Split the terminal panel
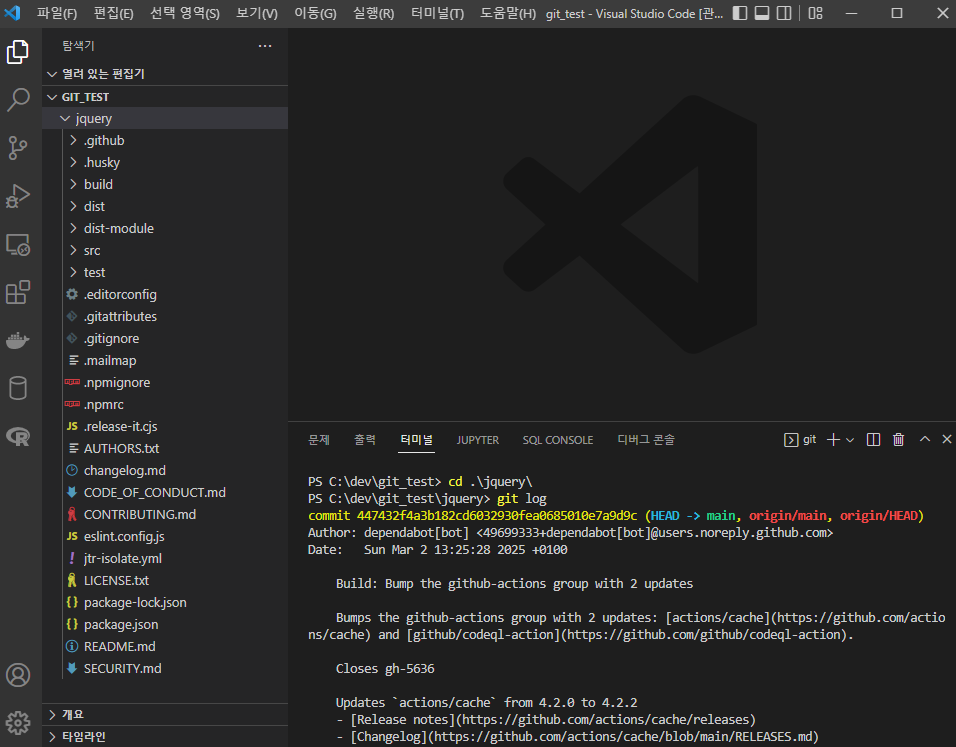Viewport: 956px width, 747px height. click(x=873, y=440)
